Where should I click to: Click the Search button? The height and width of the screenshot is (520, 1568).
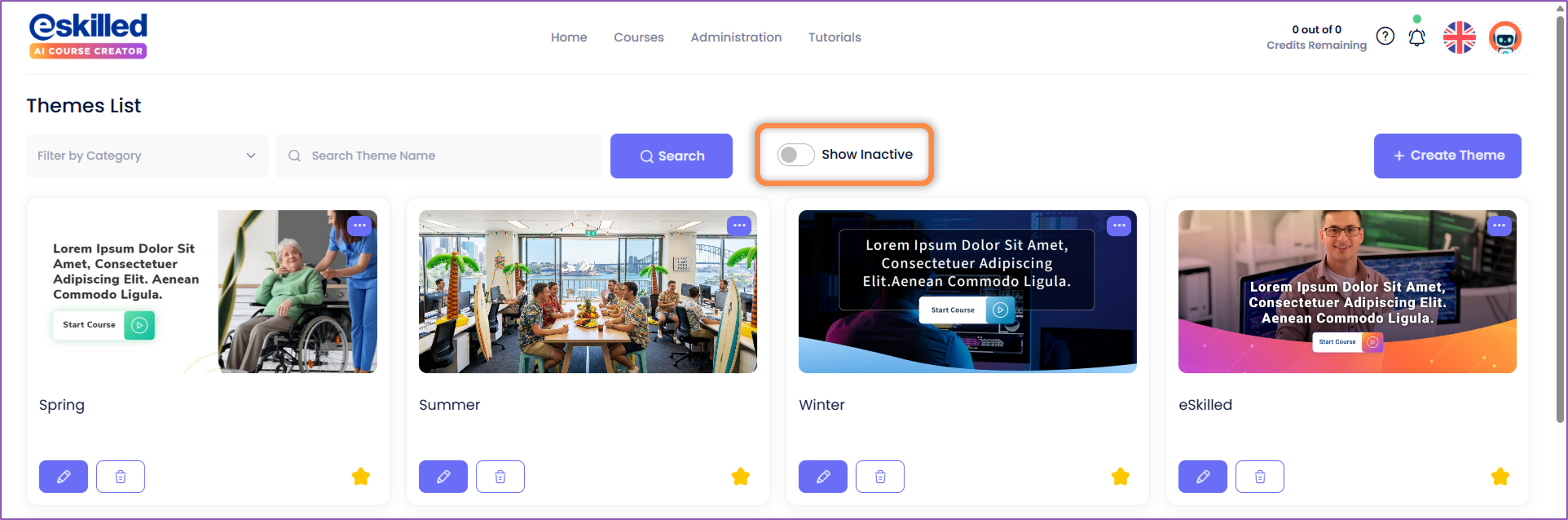(x=671, y=156)
